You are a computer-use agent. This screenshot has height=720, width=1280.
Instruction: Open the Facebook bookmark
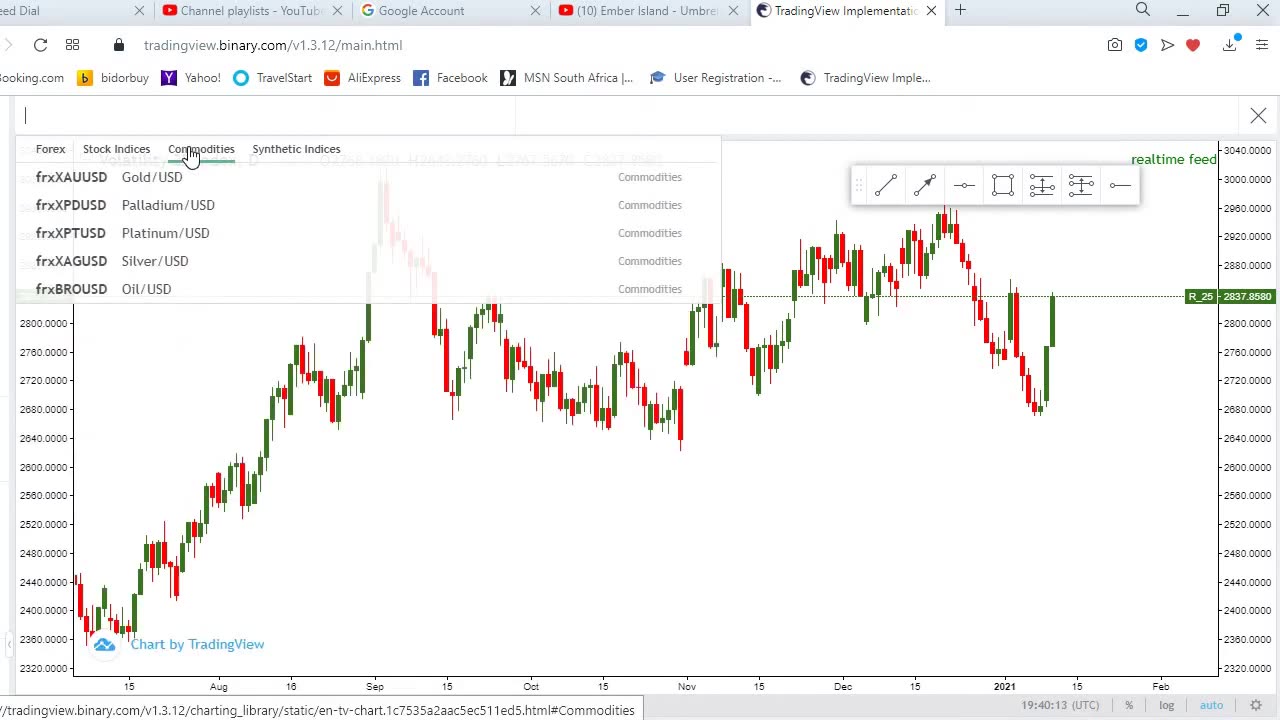pos(450,78)
